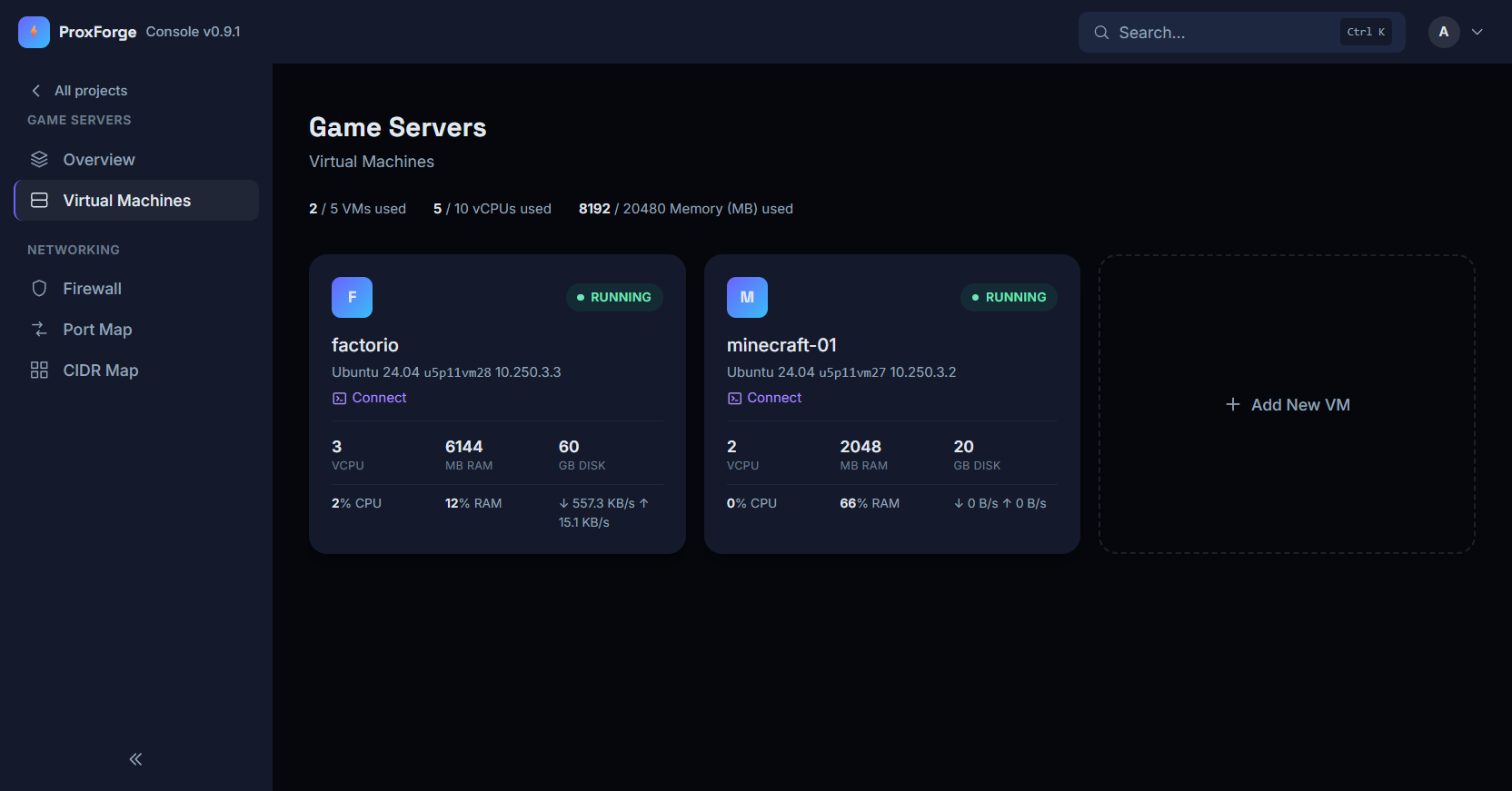Click the Game Servers page heading

coord(397,127)
